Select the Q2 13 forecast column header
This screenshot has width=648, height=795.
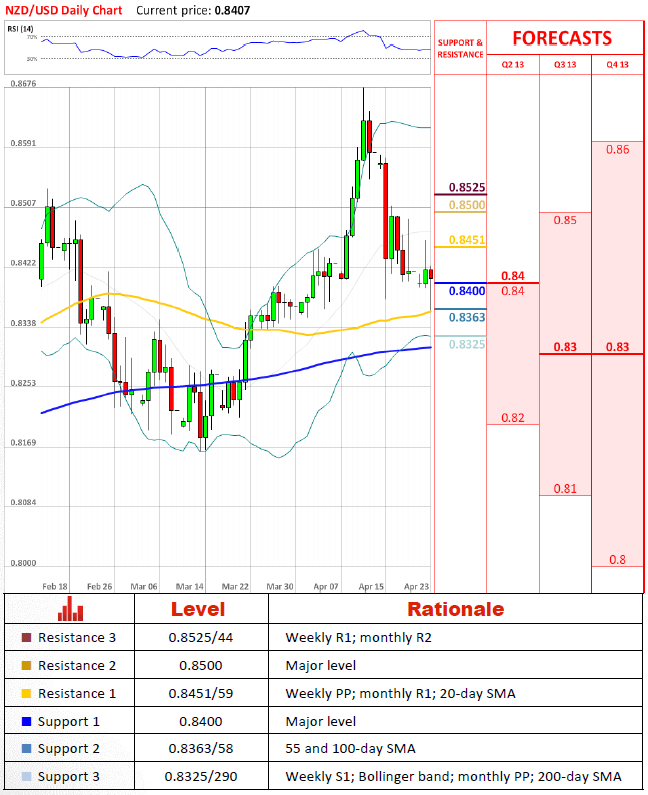pyautogui.click(x=513, y=64)
